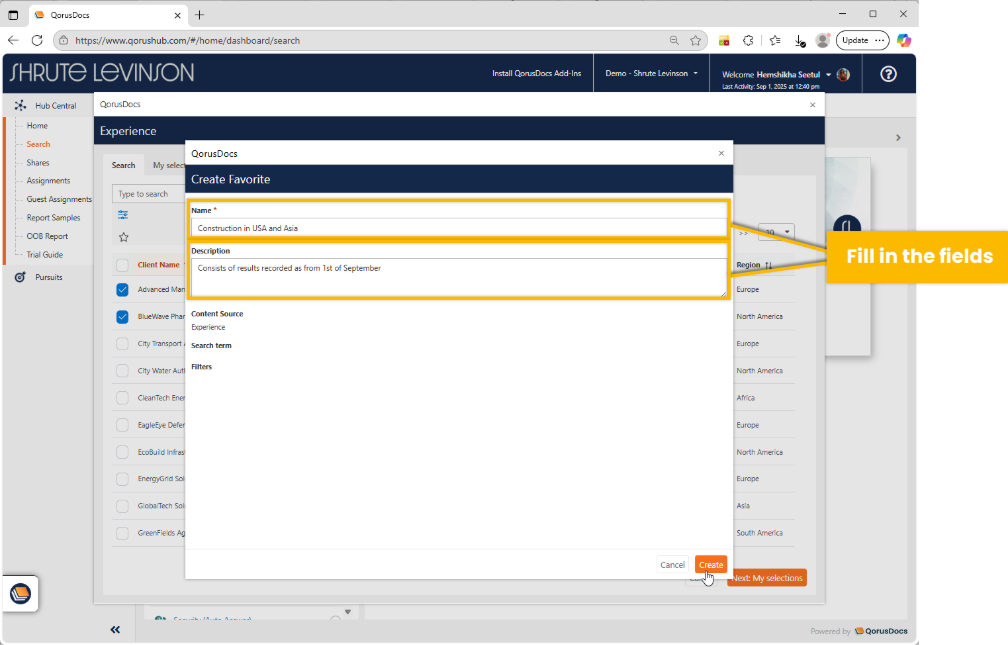1008x645 pixels.
Task: Click Cancel in Create Favorite dialog
Action: (x=672, y=565)
